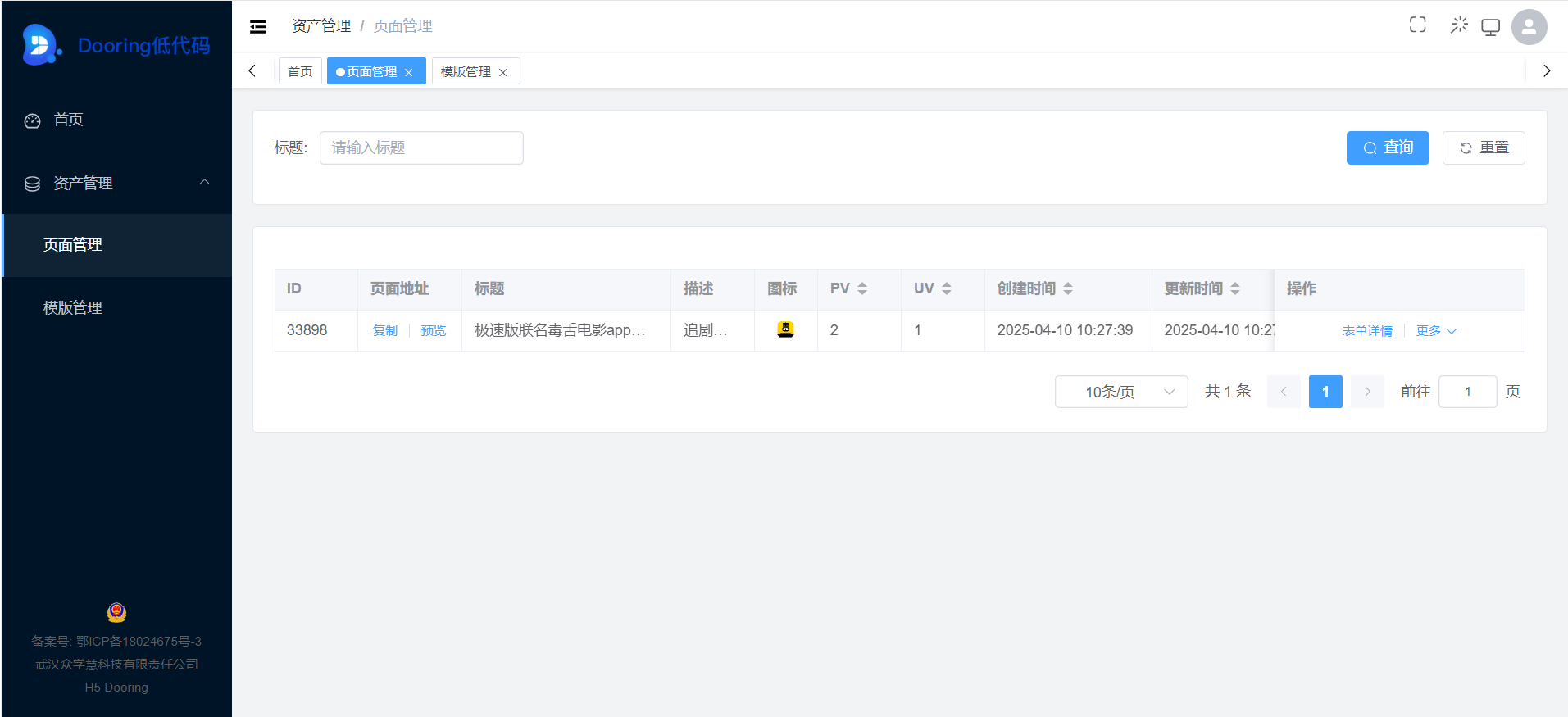The image size is (1568, 717).
Task: Sort the table by UV
Action: (947, 288)
